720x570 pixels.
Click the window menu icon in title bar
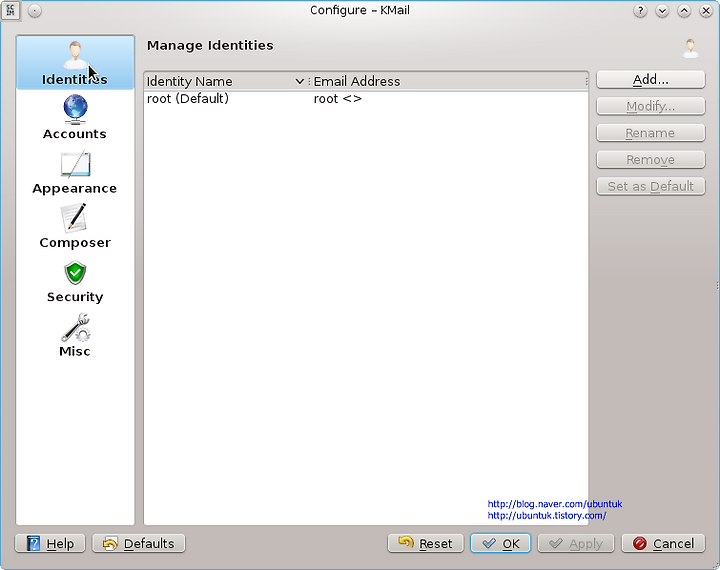click(11, 10)
